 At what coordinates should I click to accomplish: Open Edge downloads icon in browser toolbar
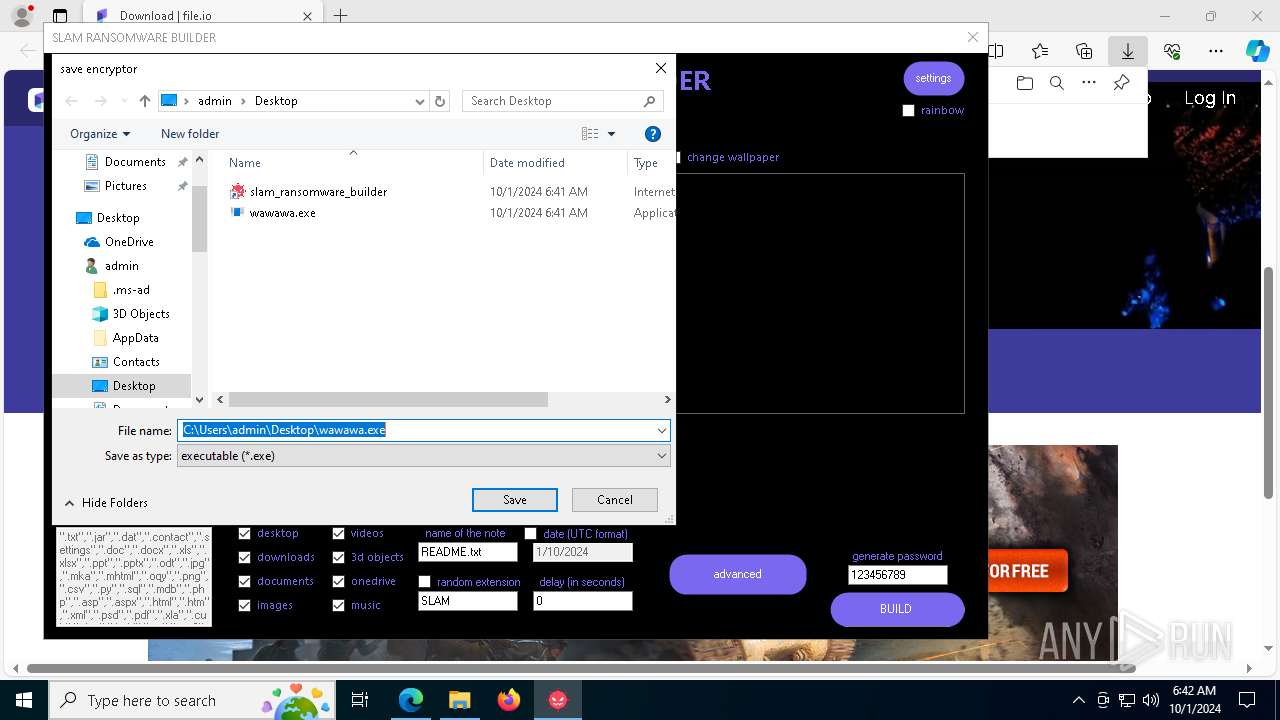coord(1127,51)
